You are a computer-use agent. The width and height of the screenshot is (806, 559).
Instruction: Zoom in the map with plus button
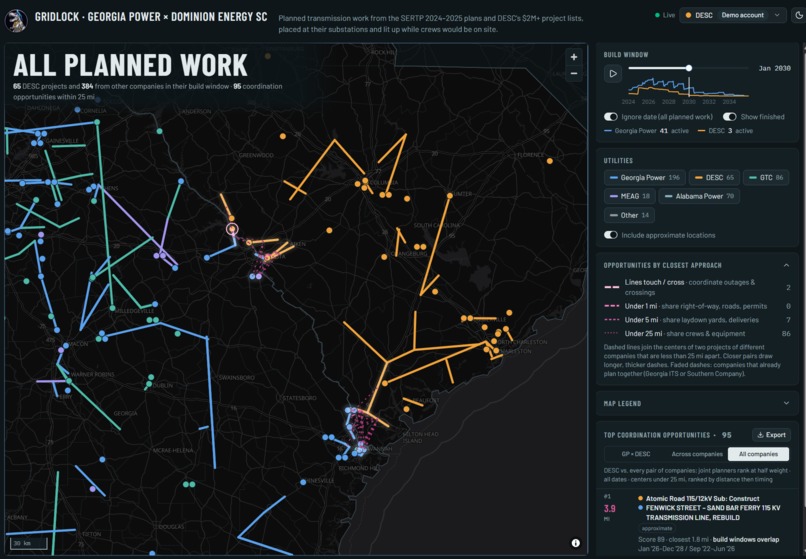coord(574,57)
